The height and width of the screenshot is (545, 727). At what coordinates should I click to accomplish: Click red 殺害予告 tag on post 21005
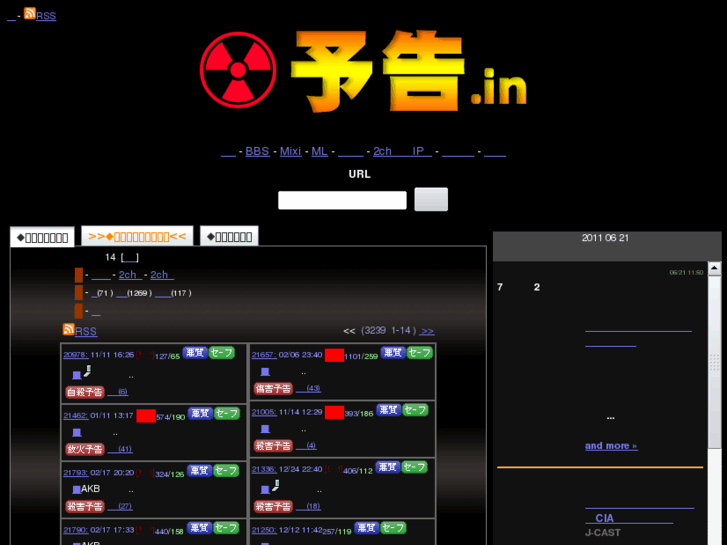(x=273, y=446)
